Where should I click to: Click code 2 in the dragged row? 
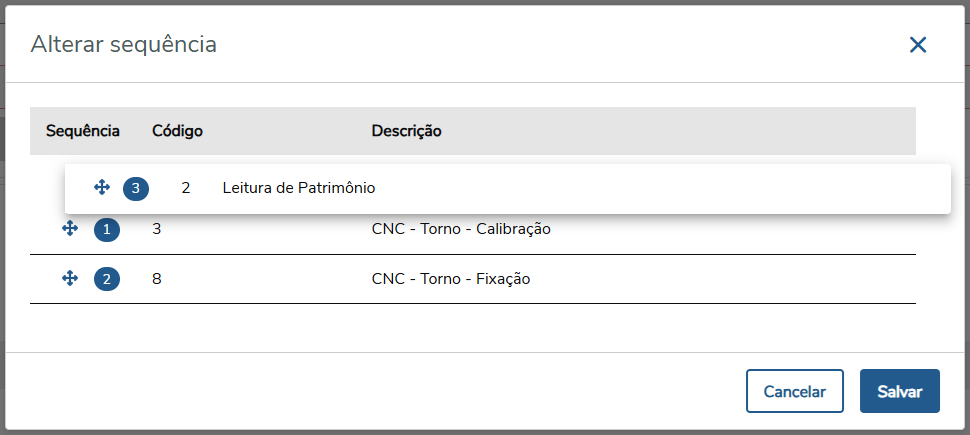pos(186,187)
